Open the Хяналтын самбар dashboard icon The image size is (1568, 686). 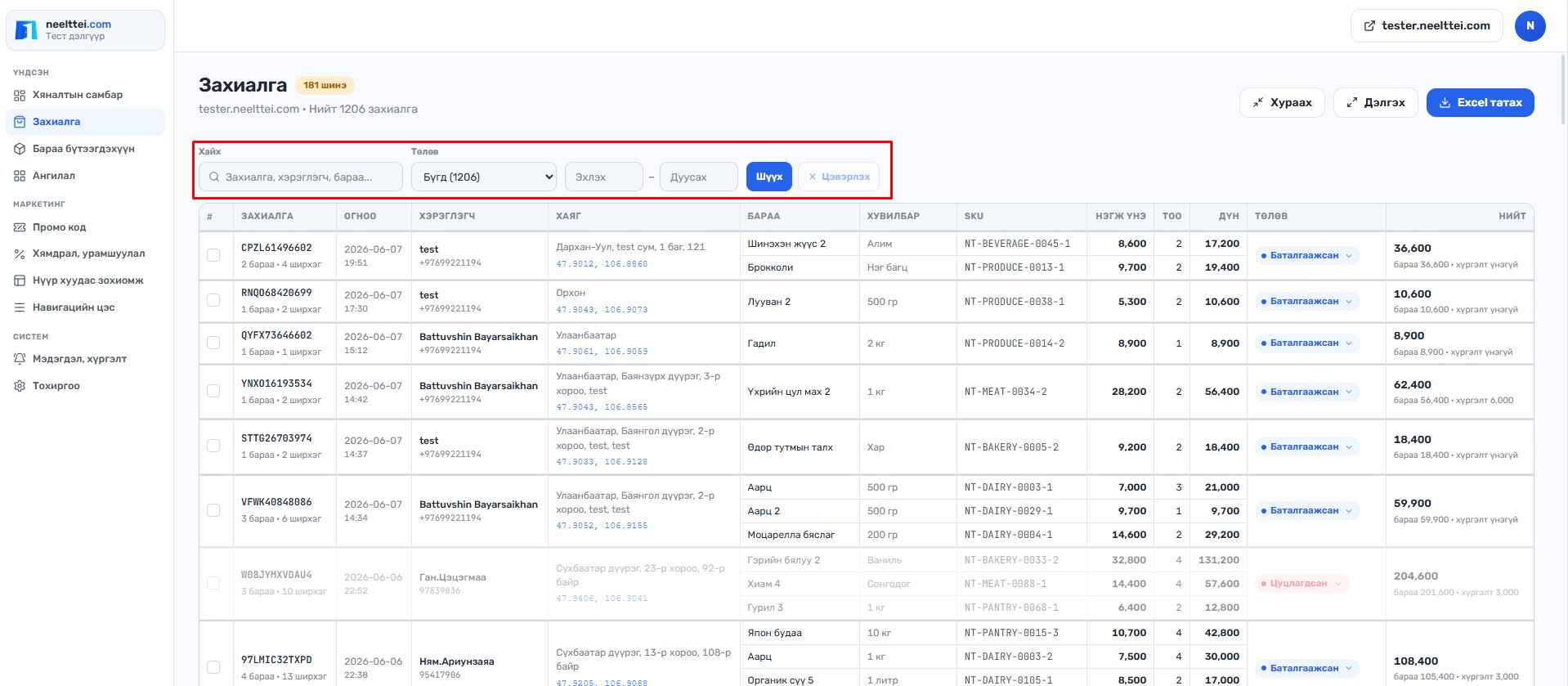(x=20, y=95)
